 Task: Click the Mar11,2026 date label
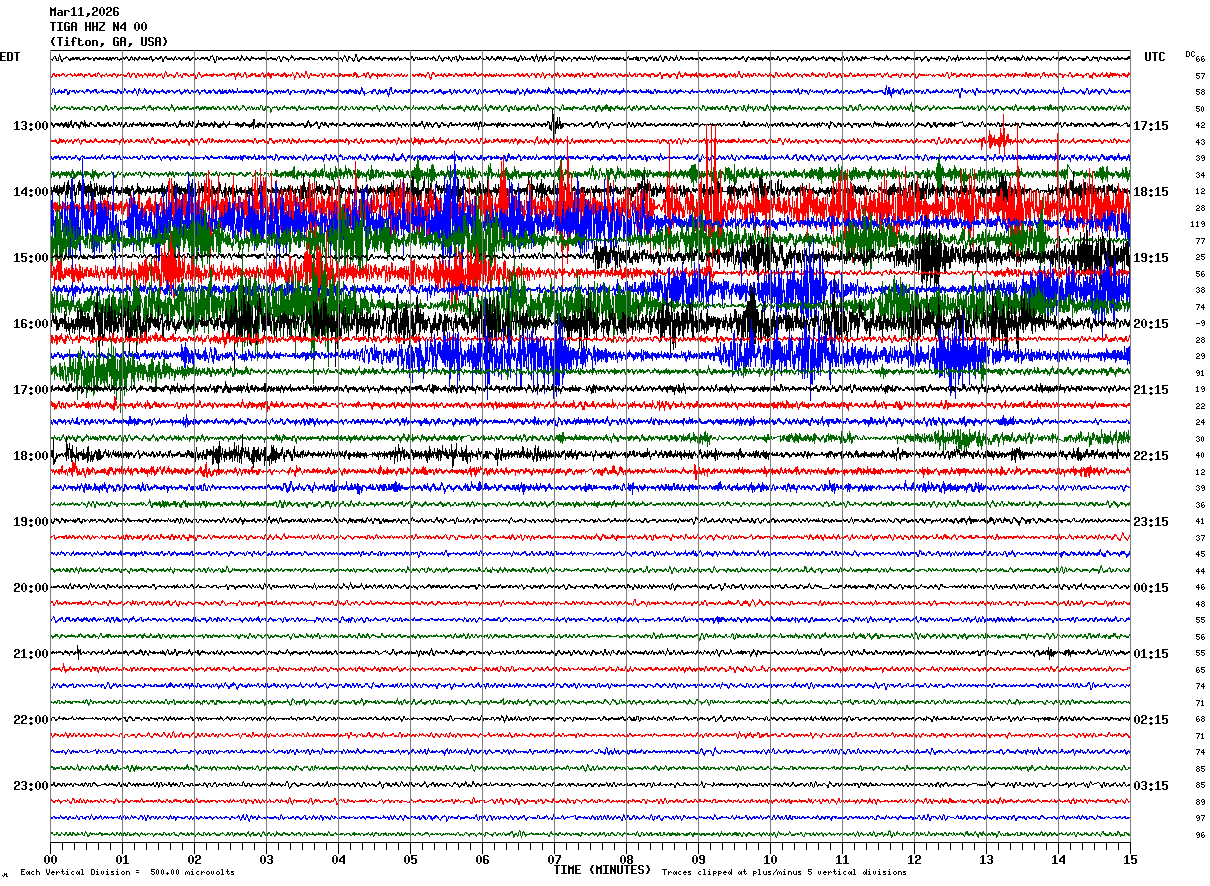click(84, 12)
